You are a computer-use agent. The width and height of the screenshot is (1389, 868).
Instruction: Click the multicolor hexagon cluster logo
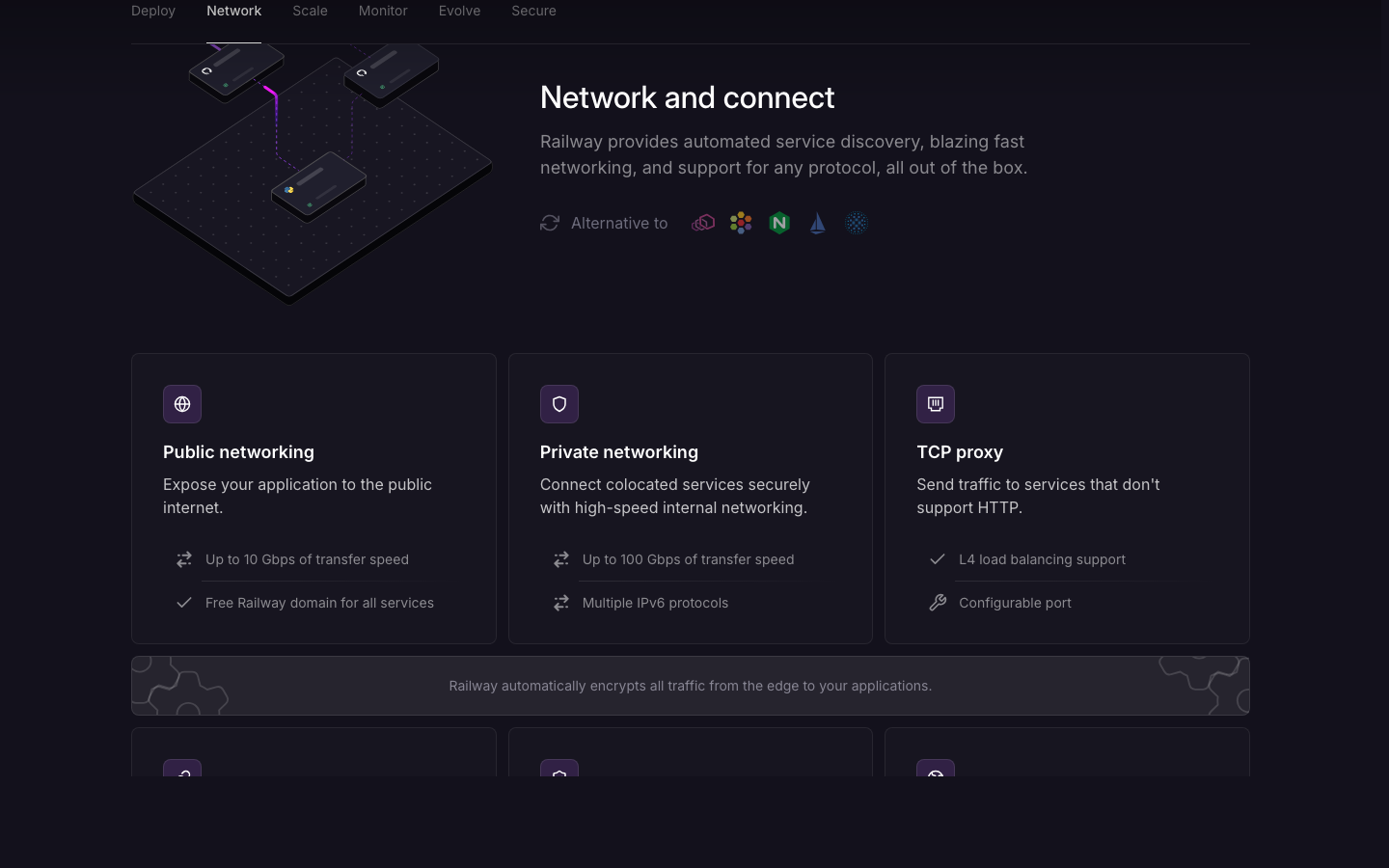(x=741, y=223)
